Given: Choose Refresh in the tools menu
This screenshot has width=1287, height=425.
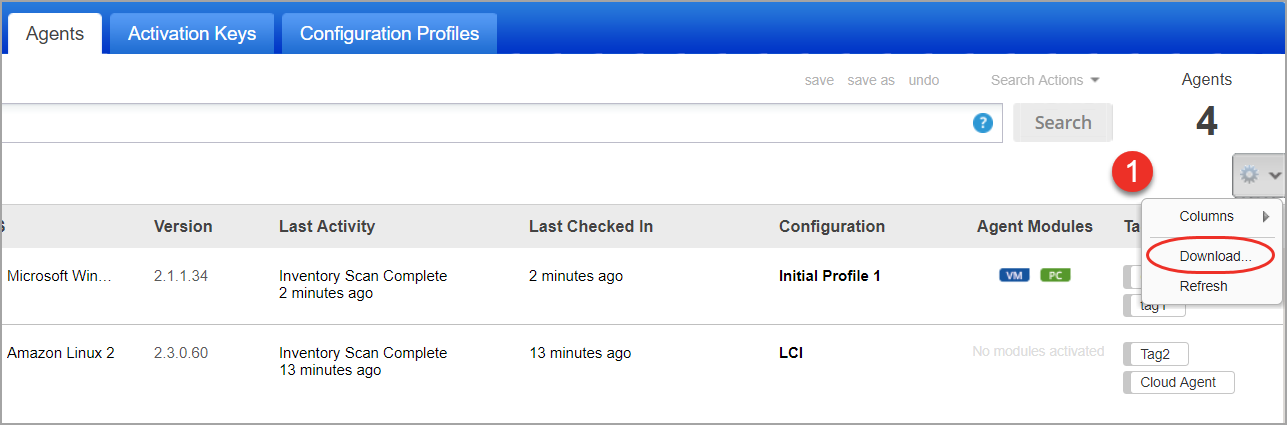Looking at the screenshot, I should click(x=1203, y=286).
